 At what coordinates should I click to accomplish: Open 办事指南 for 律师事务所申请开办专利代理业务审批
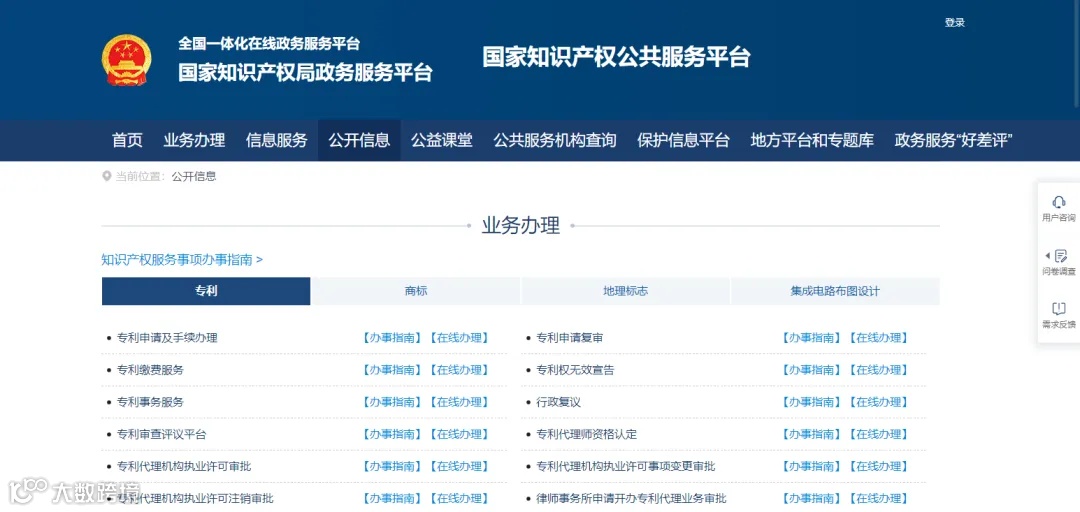pyautogui.click(x=811, y=498)
